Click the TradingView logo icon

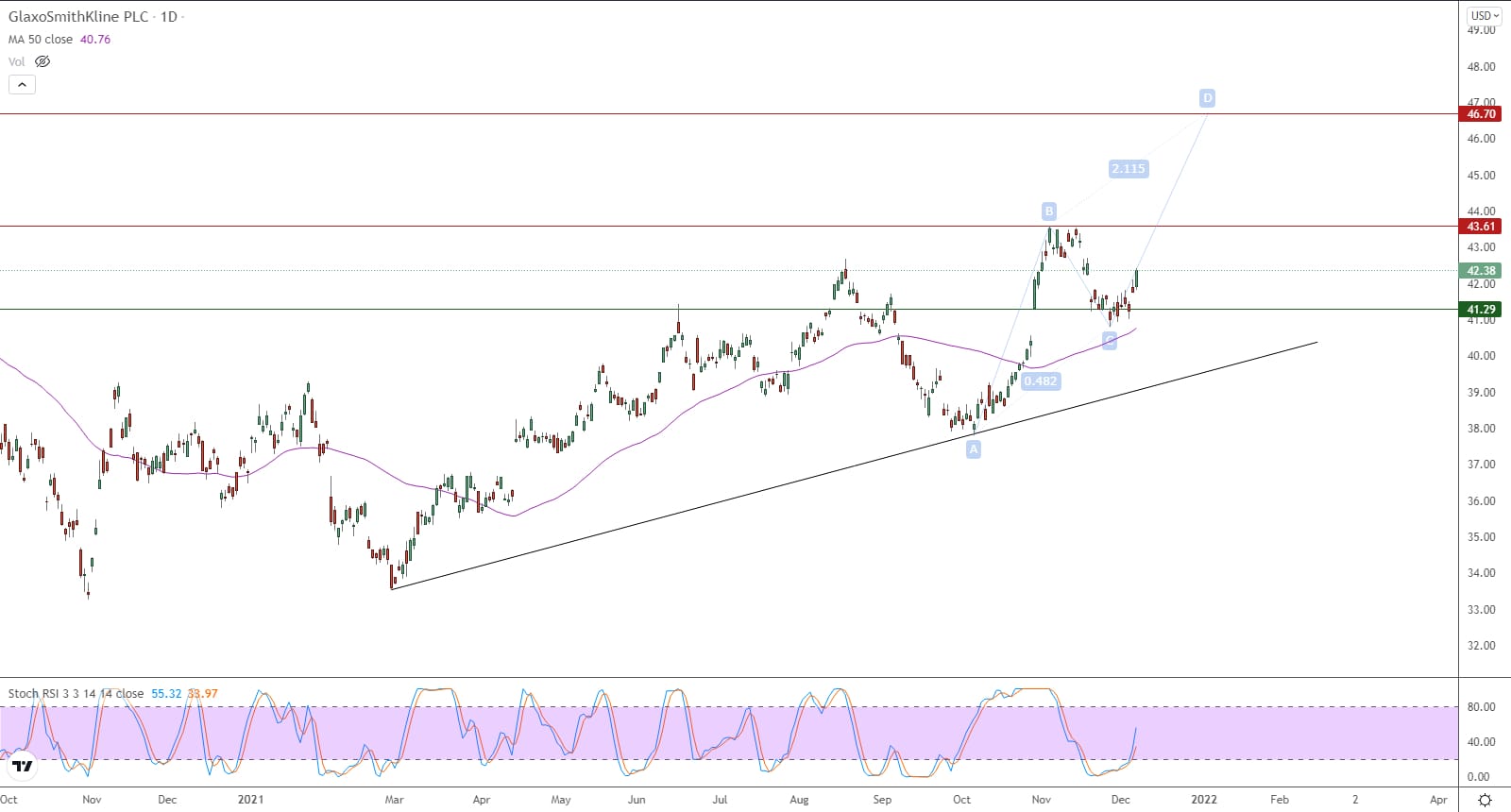23,766
